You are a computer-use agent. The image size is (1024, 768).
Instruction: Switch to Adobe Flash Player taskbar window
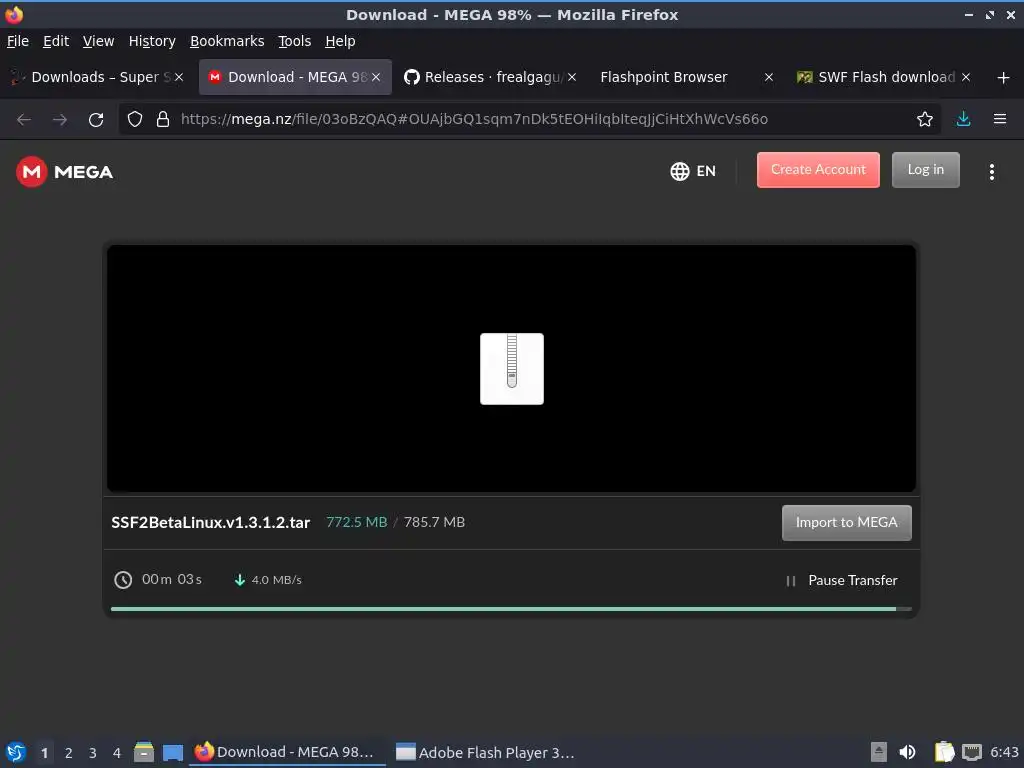(487, 752)
